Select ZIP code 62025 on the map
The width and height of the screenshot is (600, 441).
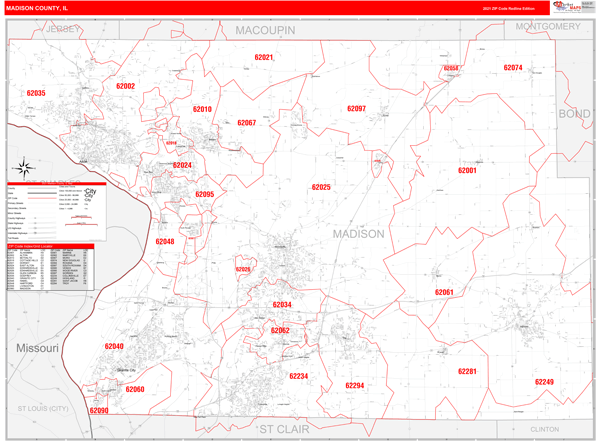[321, 187]
